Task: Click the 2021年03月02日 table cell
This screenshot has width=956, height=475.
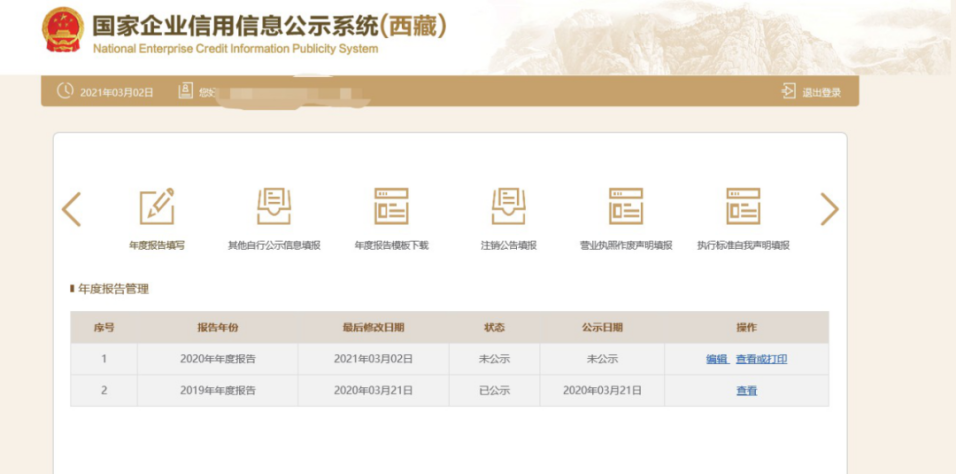Action: click(373, 359)
